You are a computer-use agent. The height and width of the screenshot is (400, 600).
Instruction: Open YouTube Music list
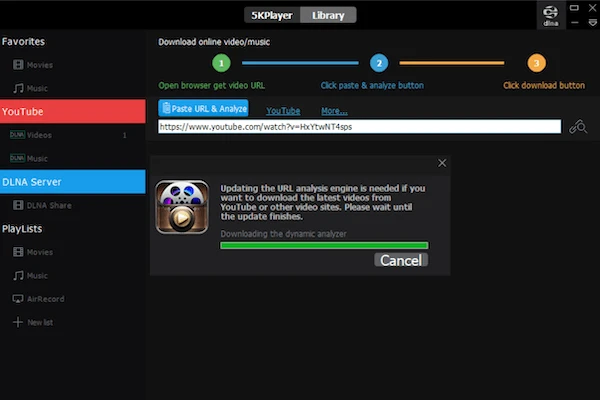pyautogui.click(x=29, y=158)
